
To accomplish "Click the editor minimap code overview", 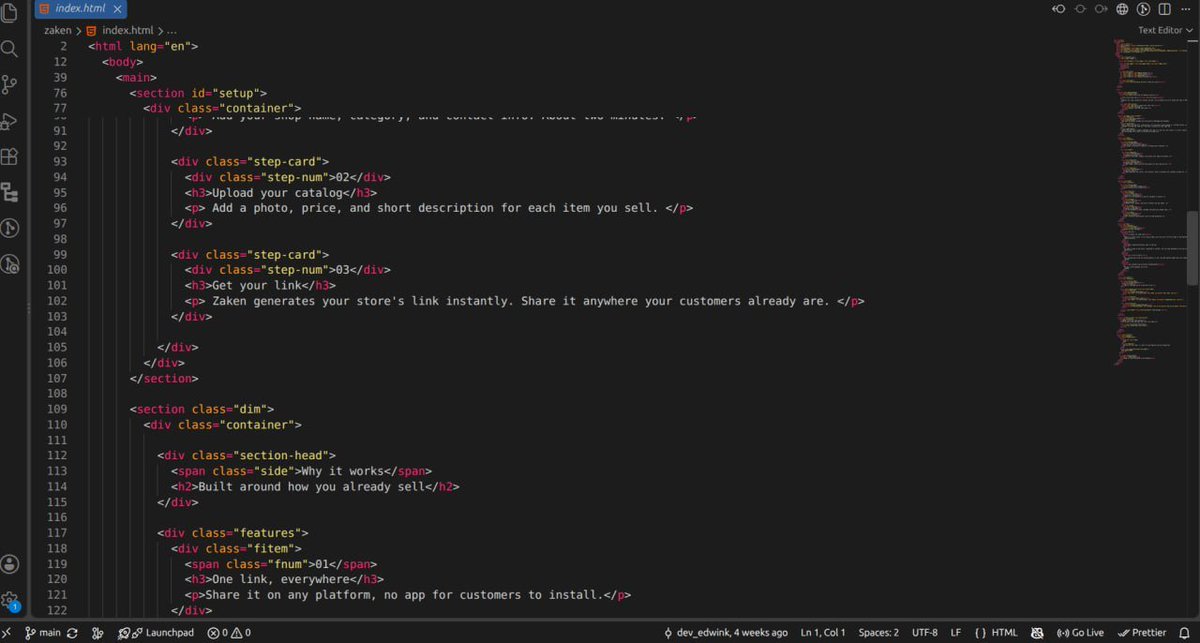I will pos(1149,200).
